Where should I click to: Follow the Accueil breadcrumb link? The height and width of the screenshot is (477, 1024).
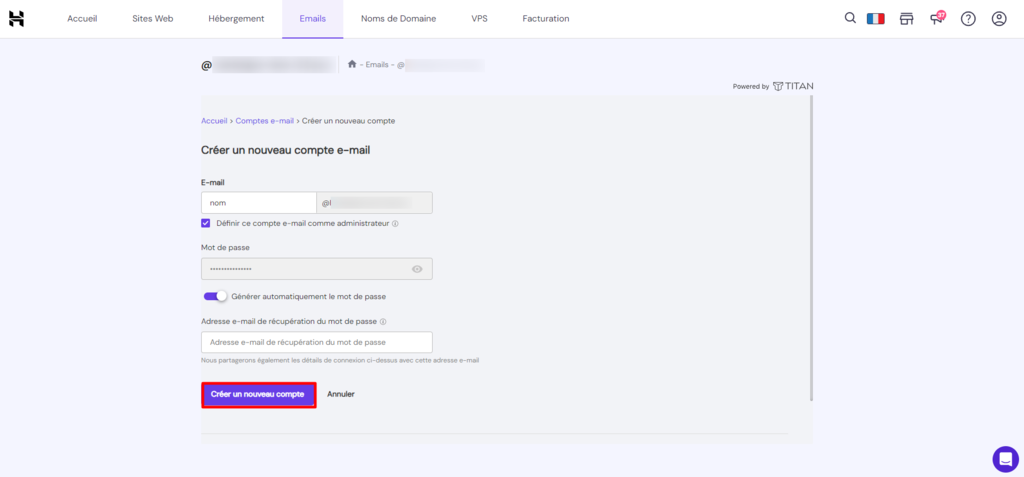(x=214, y=121)
